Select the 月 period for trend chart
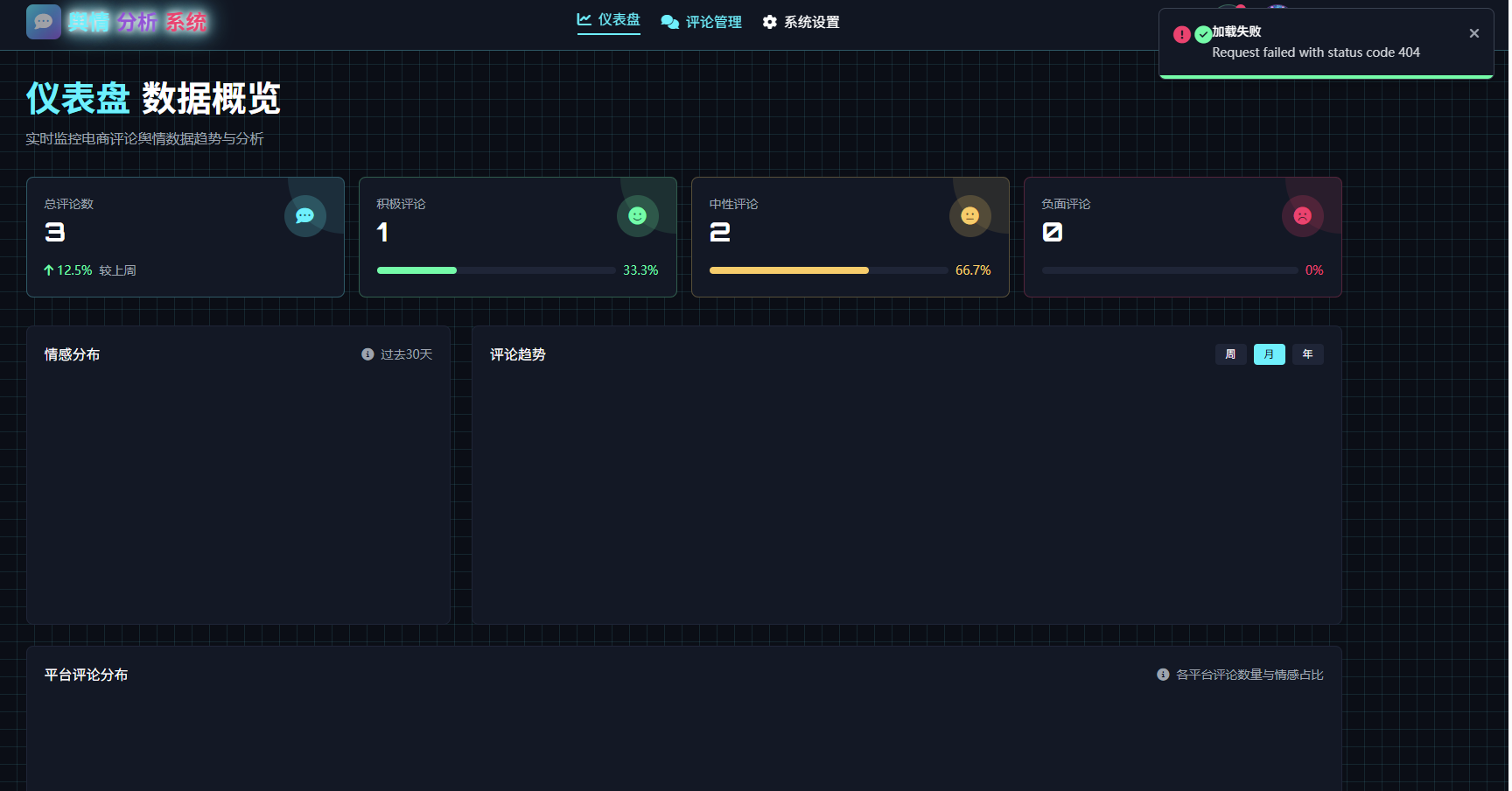This screenshot has width=1512, height=791. click(1269, 354)
